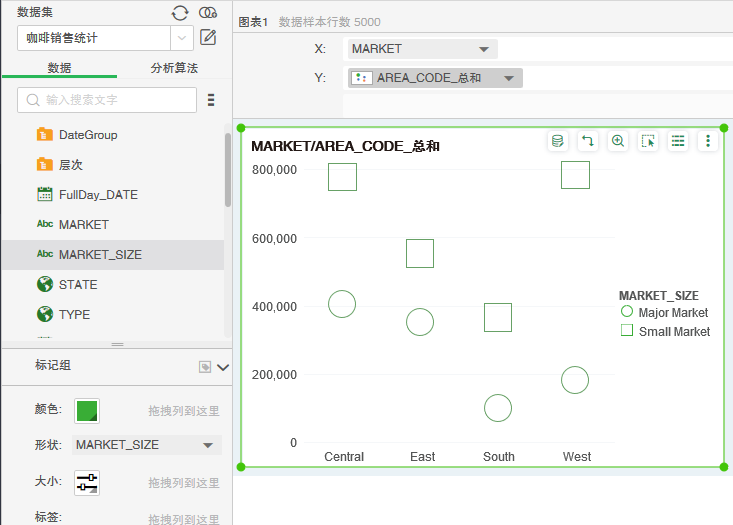Image resolution: width=733 pixels, height=525 pixels.
Task: Open the X axis MARKET dropdown
Action: [484, 48]
